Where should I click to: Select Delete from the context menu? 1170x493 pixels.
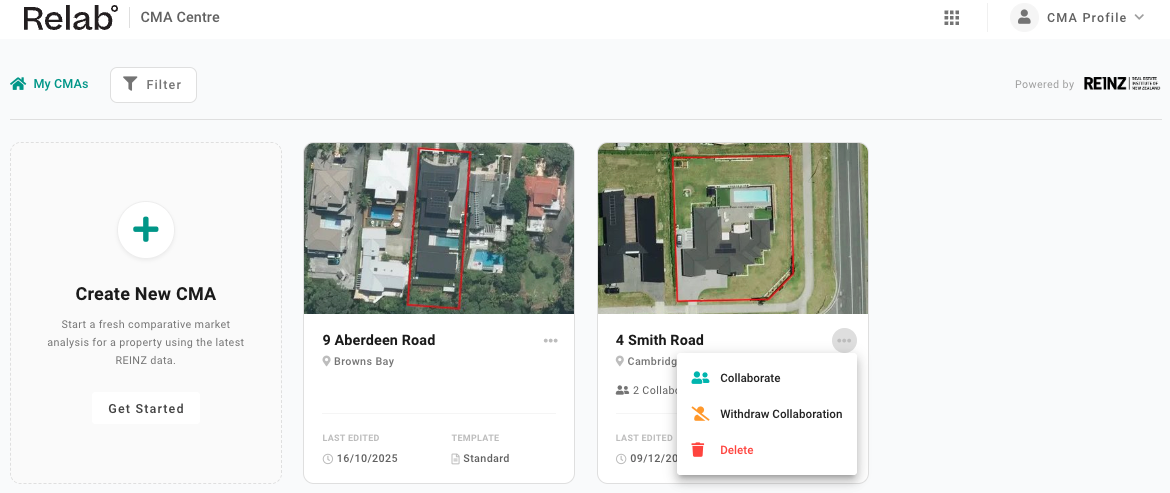click(x=737, y=450)
